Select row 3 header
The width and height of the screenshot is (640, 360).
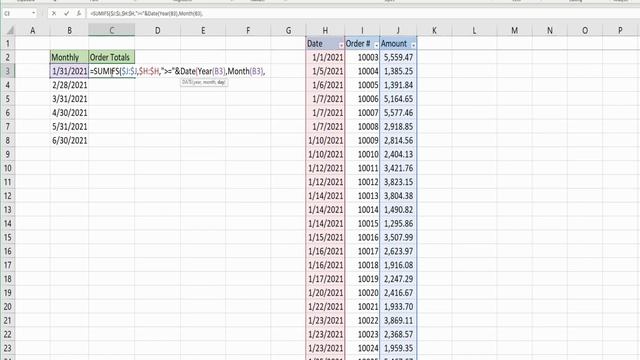pyautogui.click(x=8, y=71)
